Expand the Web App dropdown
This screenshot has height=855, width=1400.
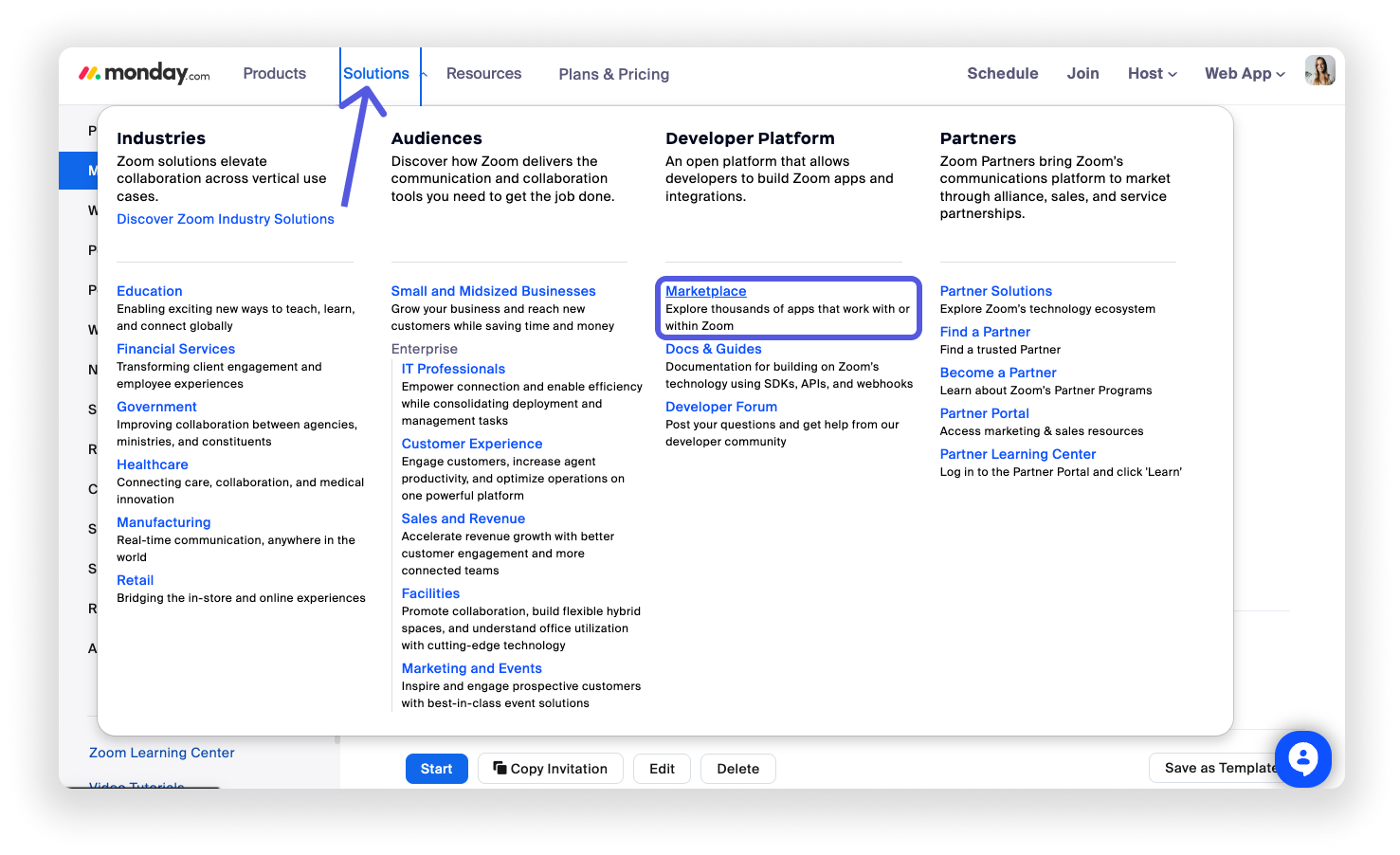pos(1245,73)
